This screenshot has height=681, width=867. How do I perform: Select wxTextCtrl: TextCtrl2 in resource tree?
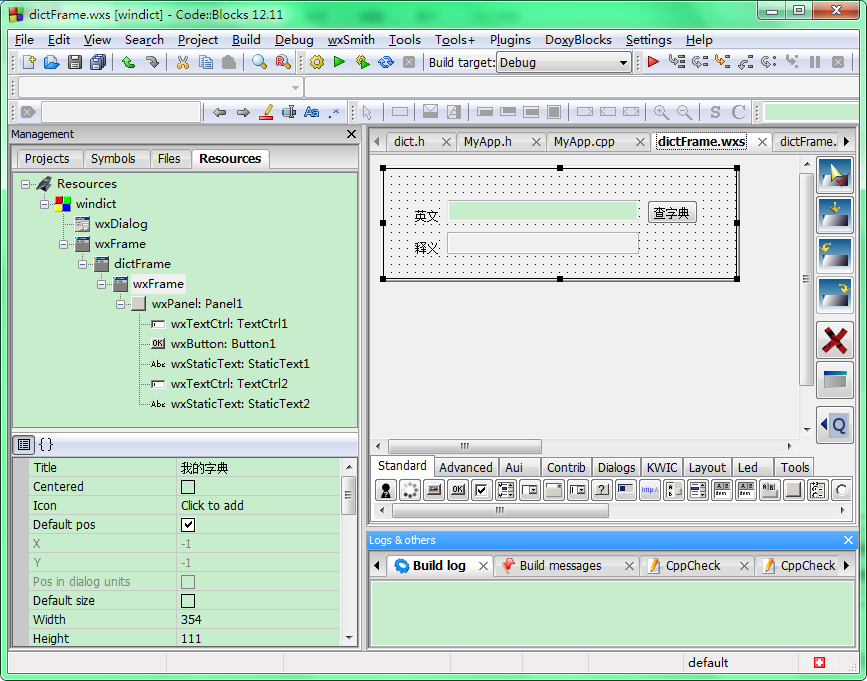(x=229, y=384)
